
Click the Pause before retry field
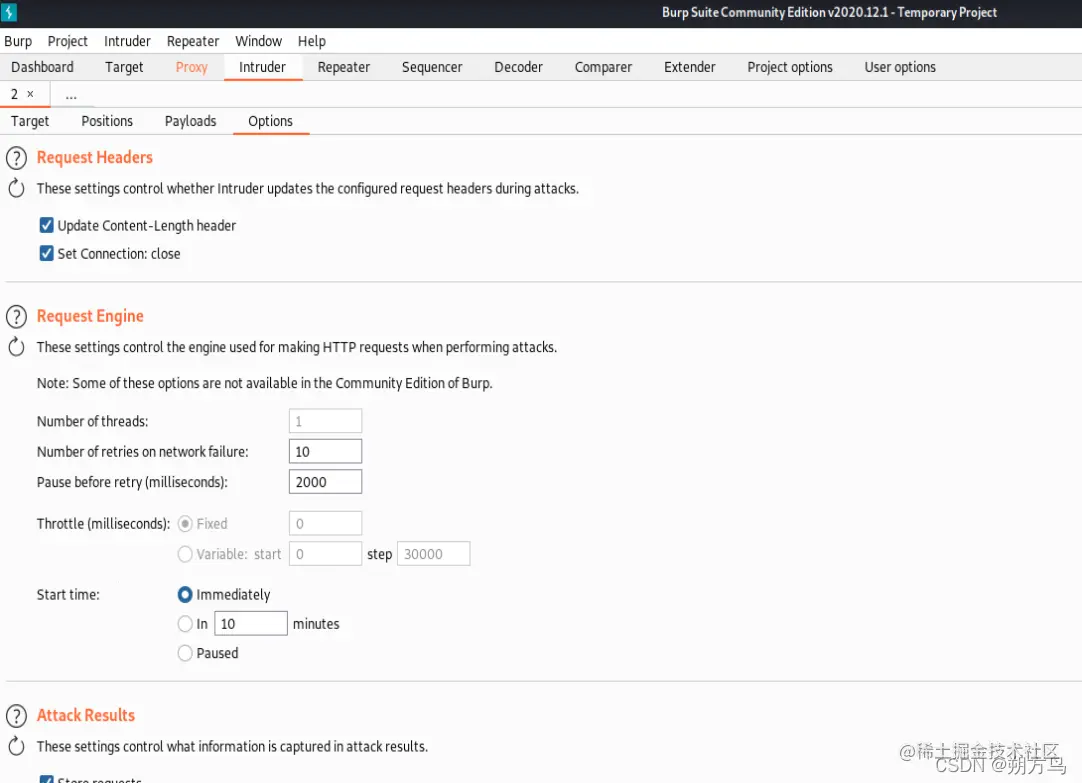[325, 482]
